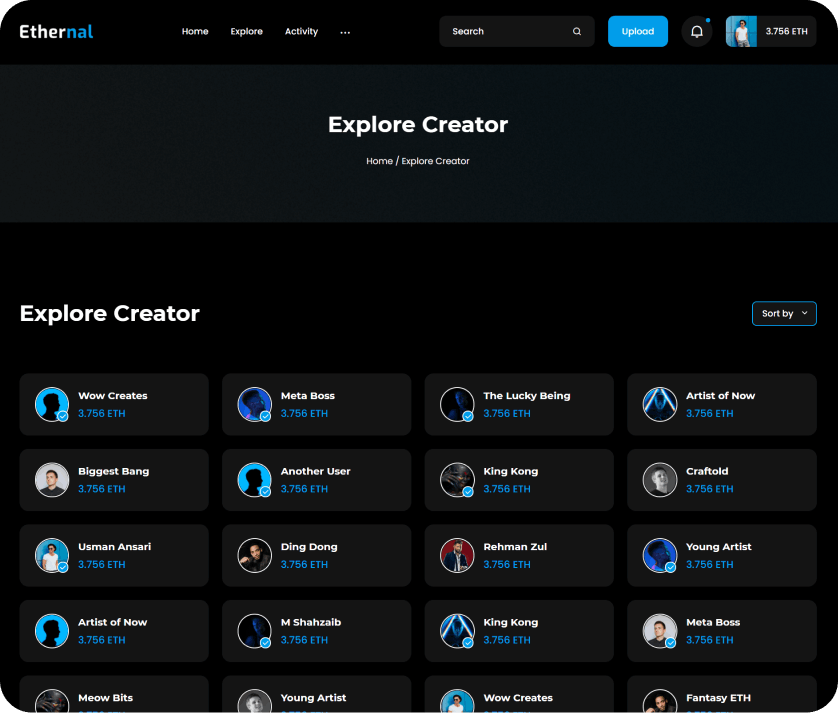838x713 pixels.
Task: Click Another User's avatar icon
Action: [x=254, y=480]
